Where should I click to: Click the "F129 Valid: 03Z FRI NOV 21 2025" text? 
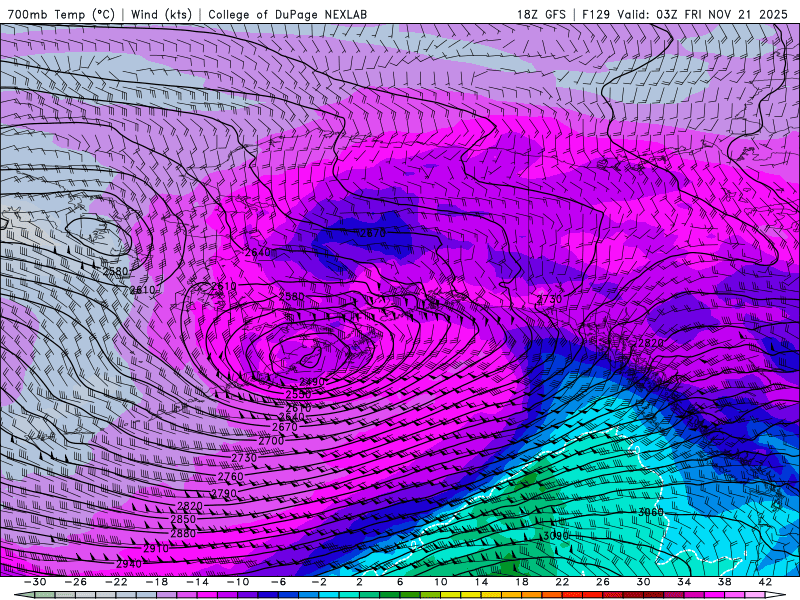(x=685, y=14)
